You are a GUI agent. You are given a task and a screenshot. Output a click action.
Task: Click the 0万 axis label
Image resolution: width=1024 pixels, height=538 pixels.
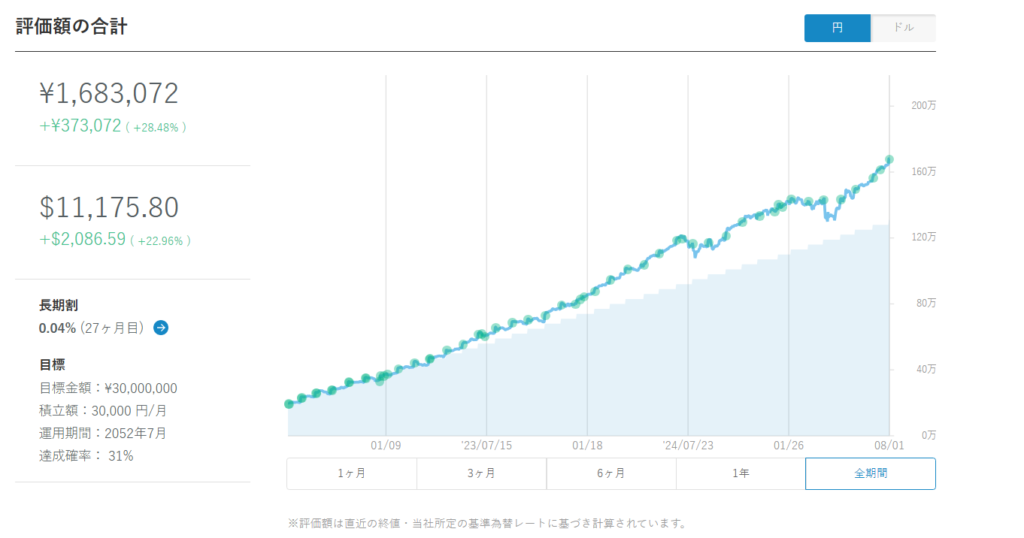click(x=929, y=435)
